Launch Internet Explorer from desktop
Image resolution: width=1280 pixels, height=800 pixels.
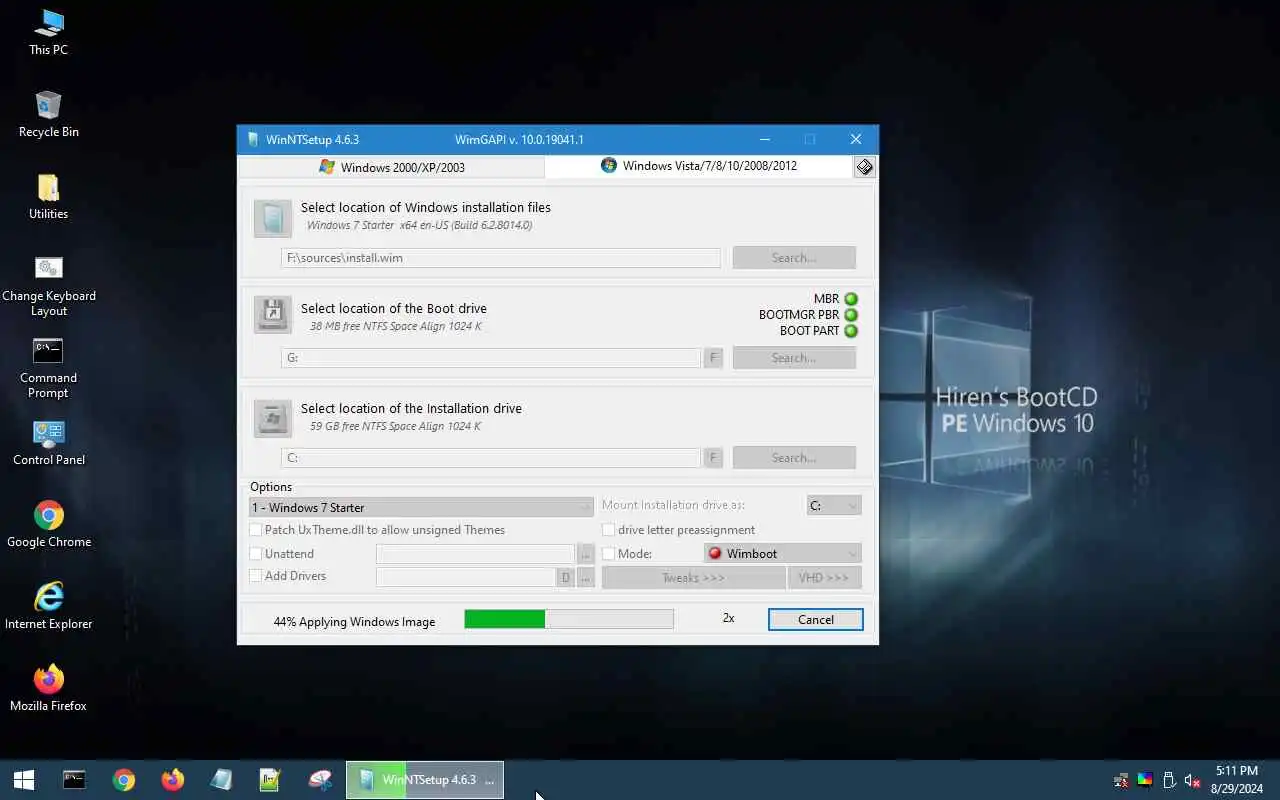[48, 607]
